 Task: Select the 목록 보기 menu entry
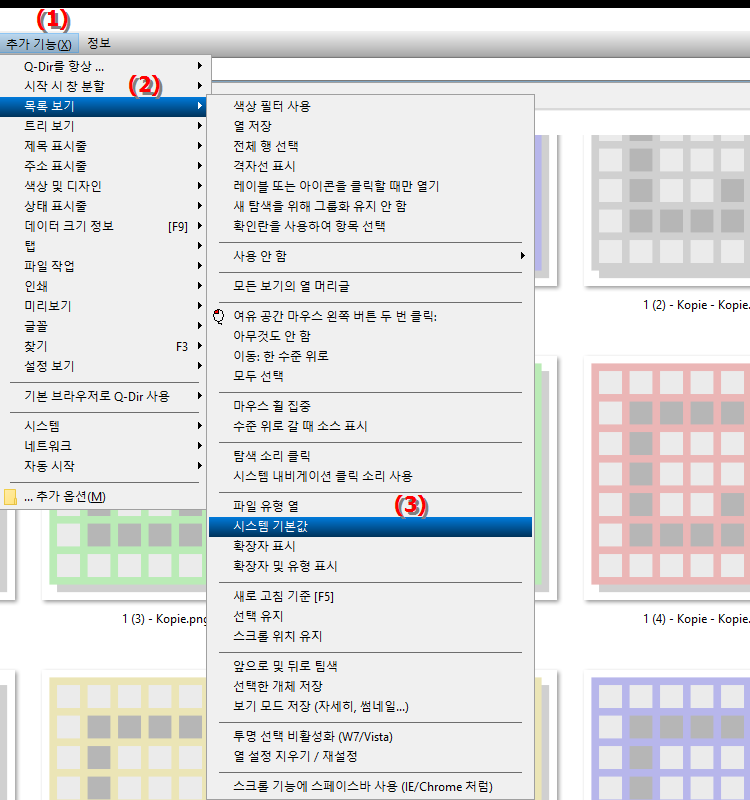(105, 106)
